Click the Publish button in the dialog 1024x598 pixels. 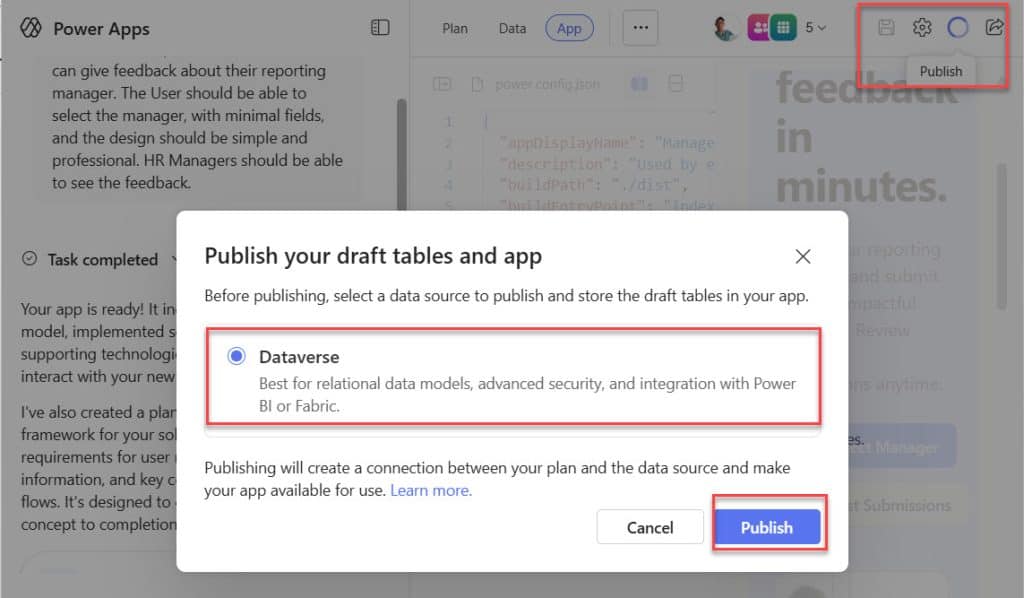(x=768, y=527)
